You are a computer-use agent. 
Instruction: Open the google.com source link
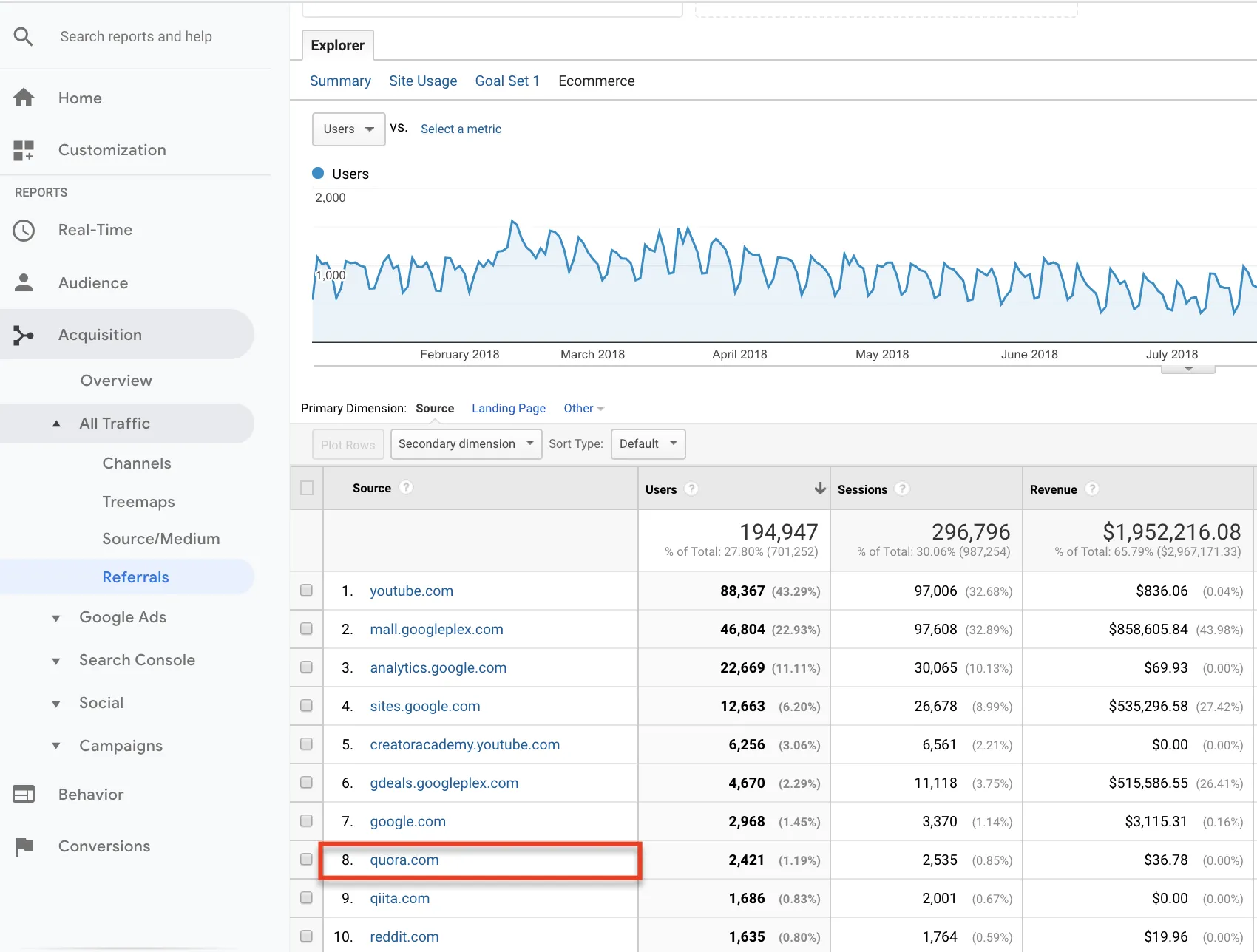click(x=407, y=821)
